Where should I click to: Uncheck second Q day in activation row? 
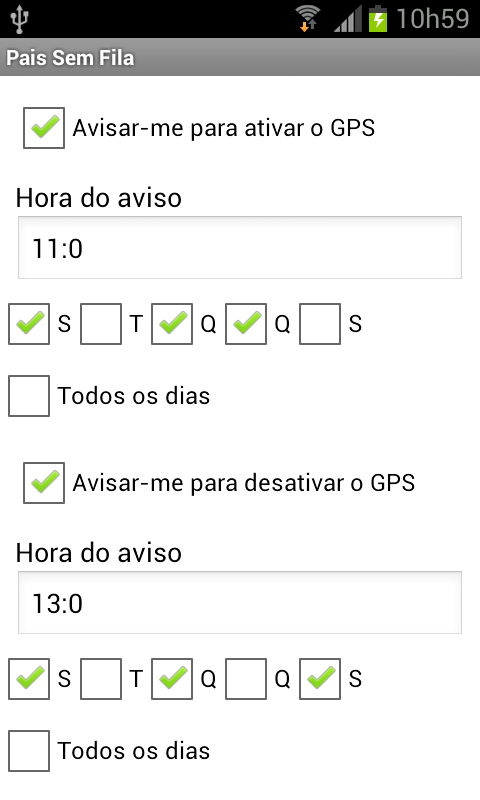pos(246,324)
